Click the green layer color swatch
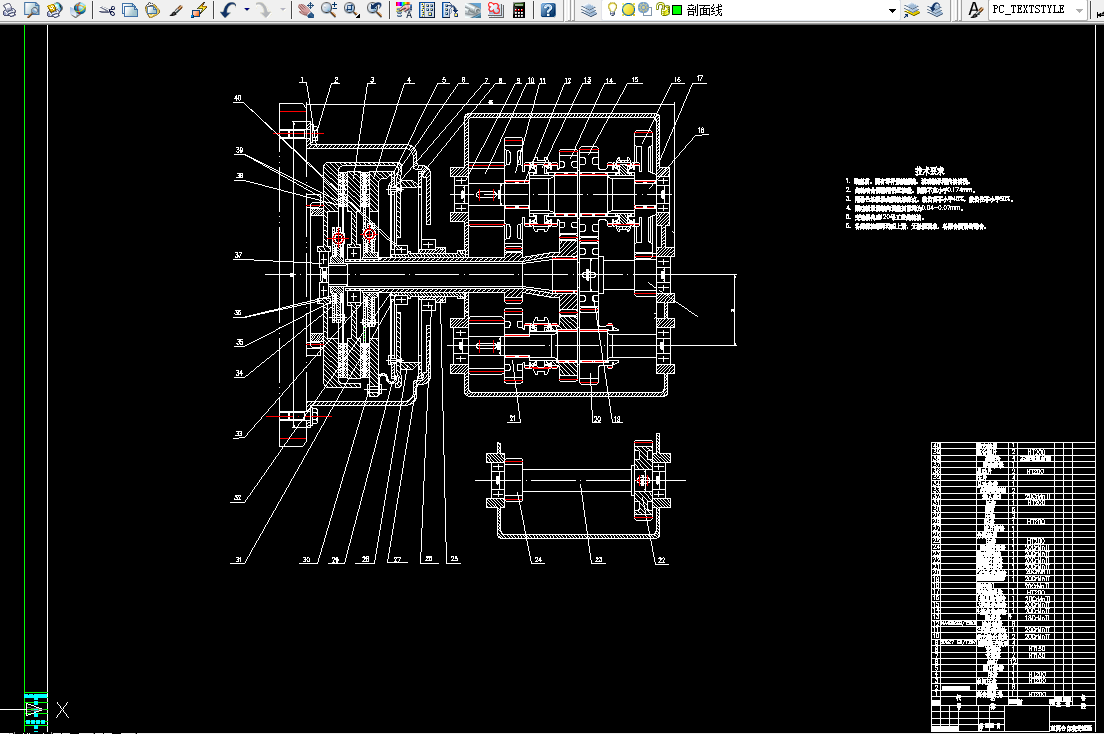 pos(677,10)
